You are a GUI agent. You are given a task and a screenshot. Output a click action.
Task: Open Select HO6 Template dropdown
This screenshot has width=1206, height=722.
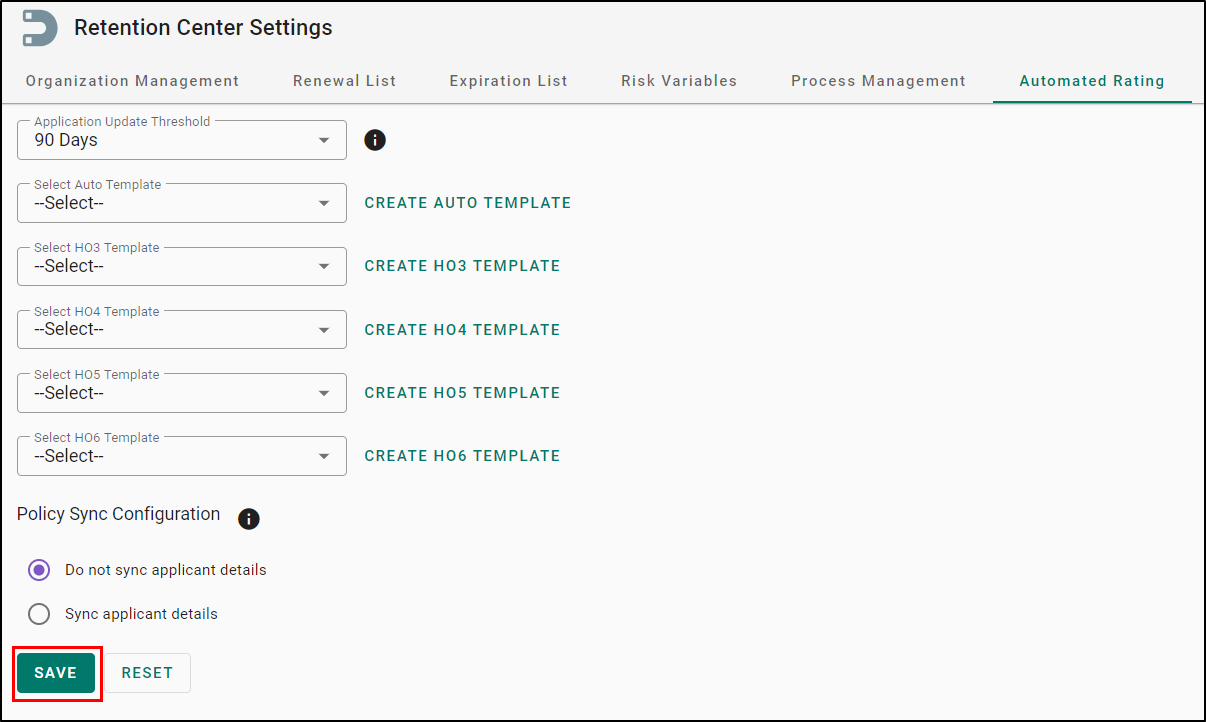pos(182,456)
